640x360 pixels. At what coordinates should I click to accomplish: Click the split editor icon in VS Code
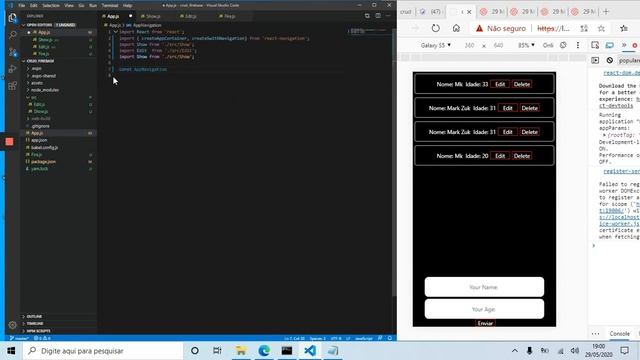pos(367,16)
